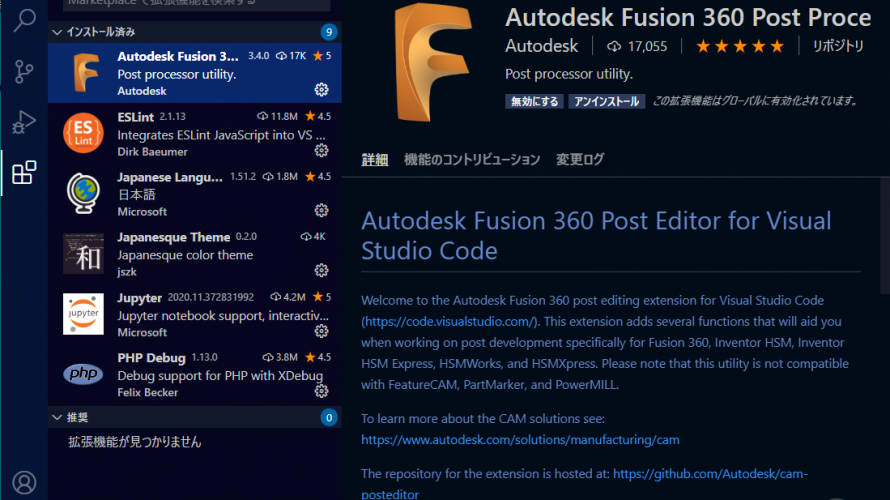Select the Japanese Language Pack extension name
Viewport: 890px width, 500px height.
[x=170, y=177]
